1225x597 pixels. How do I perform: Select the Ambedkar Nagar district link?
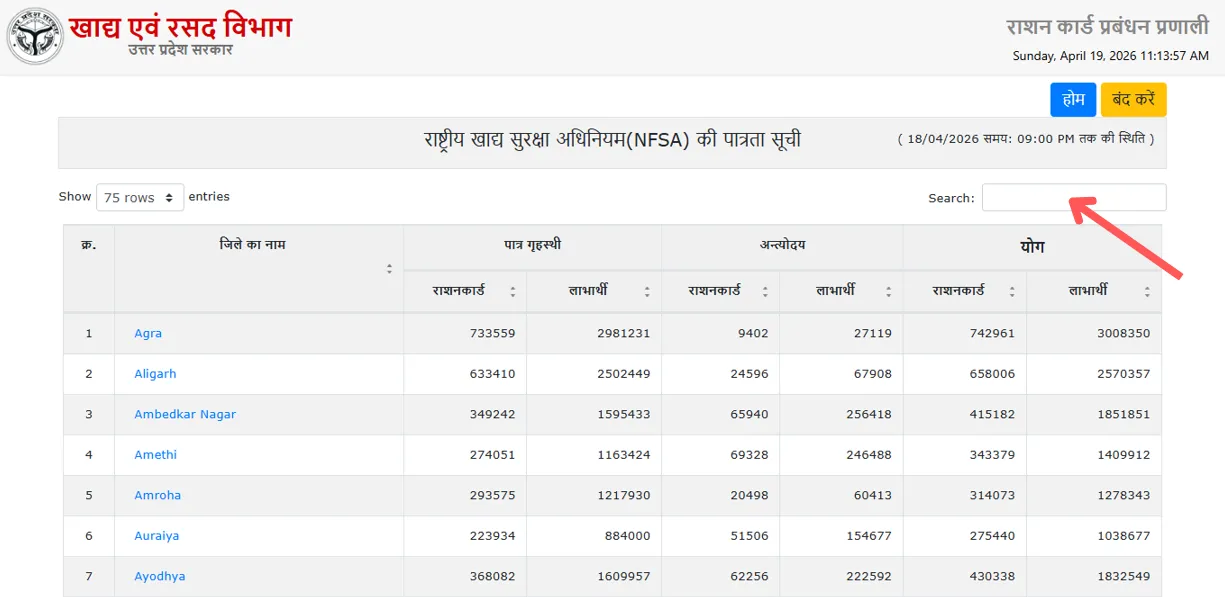[x=185, y=414]
